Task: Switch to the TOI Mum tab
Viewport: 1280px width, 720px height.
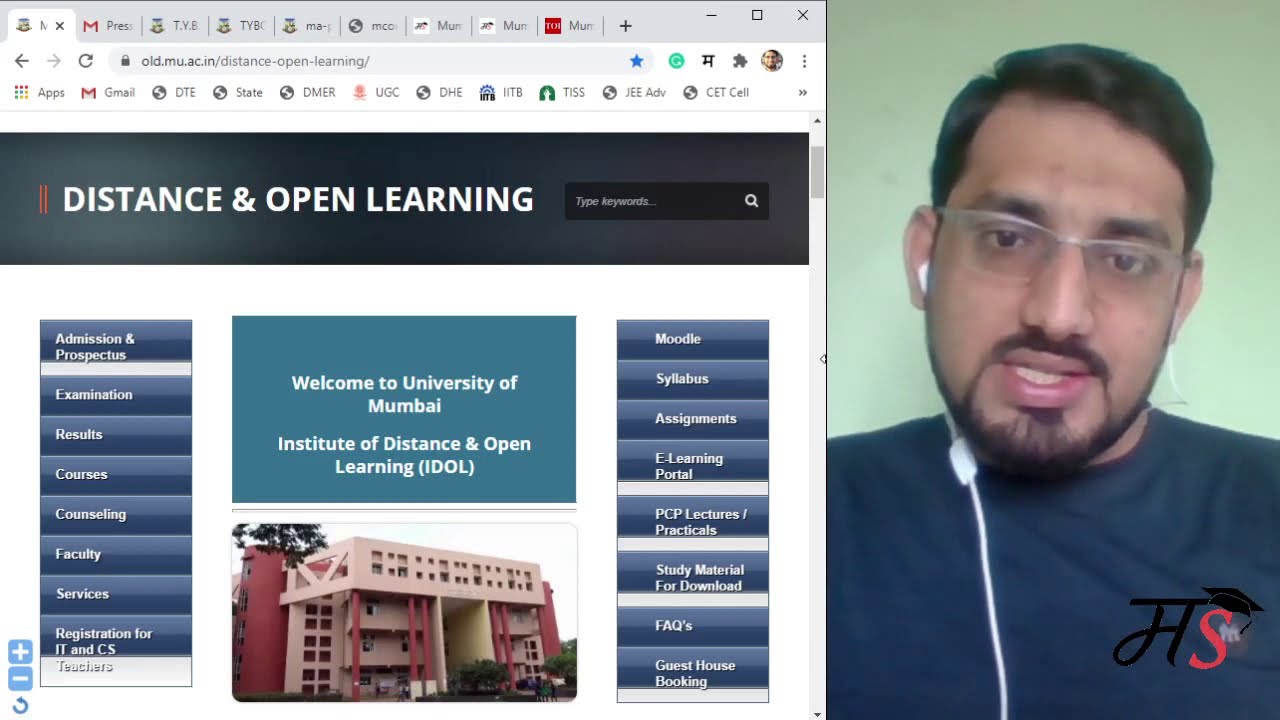Action: point(569,26)
